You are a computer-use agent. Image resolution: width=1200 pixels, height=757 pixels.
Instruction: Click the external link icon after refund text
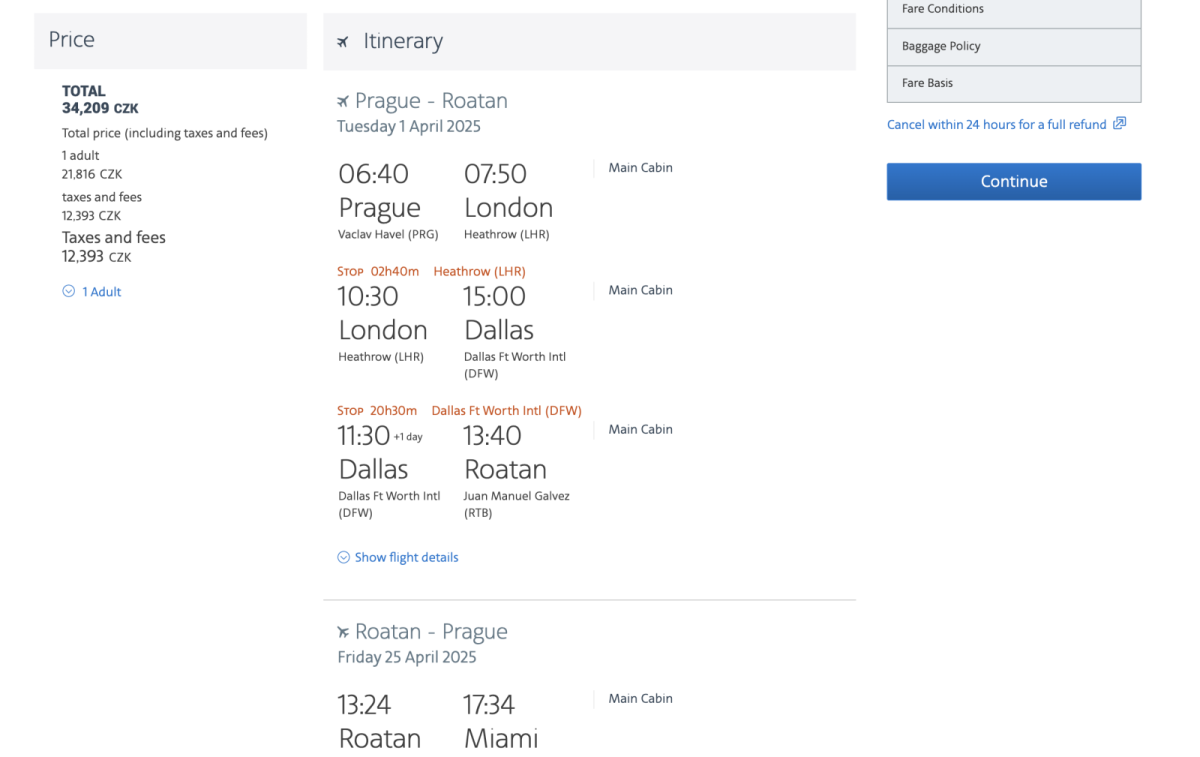[1119, 124]
